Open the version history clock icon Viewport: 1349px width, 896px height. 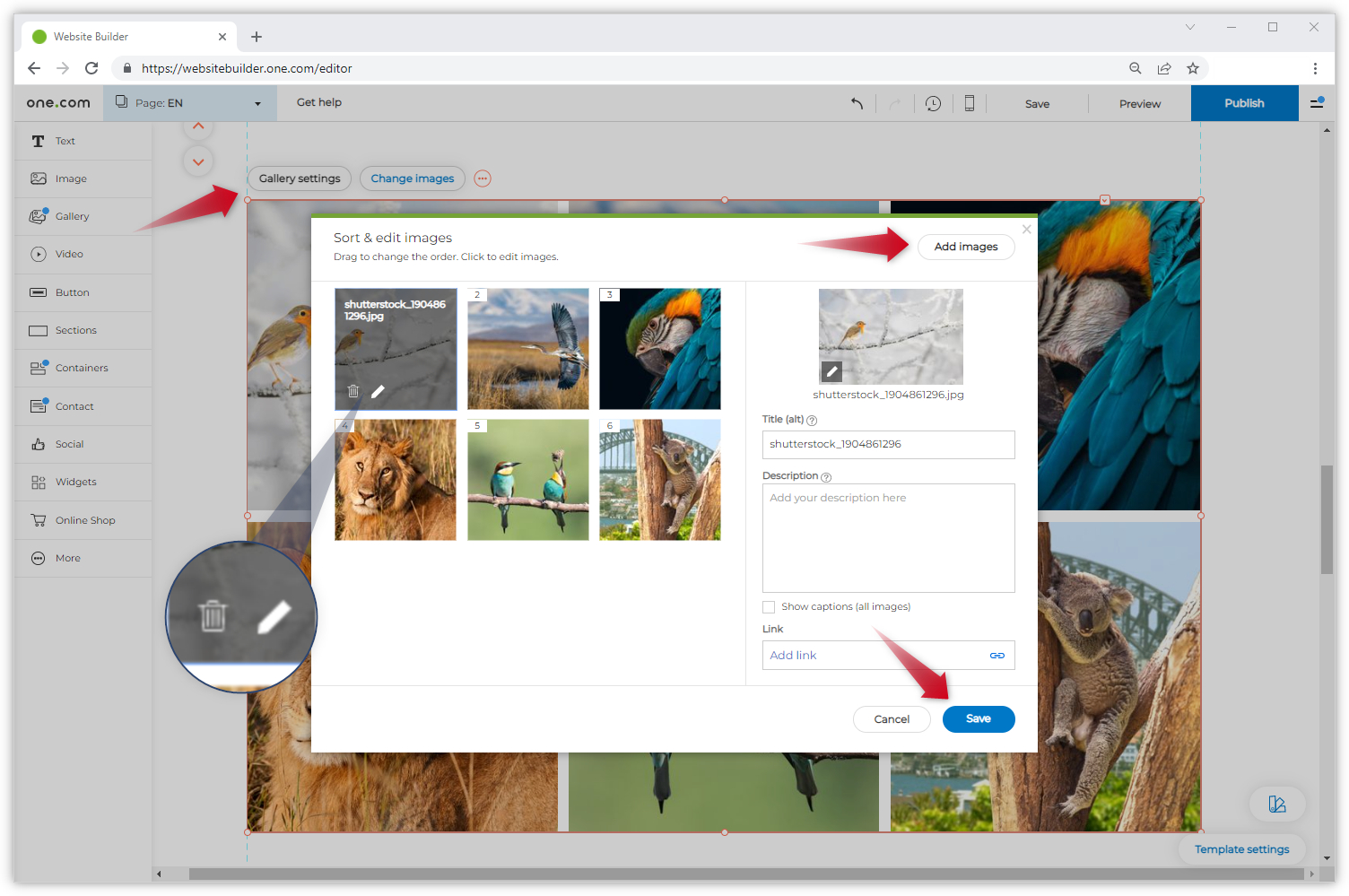[933, 103]
